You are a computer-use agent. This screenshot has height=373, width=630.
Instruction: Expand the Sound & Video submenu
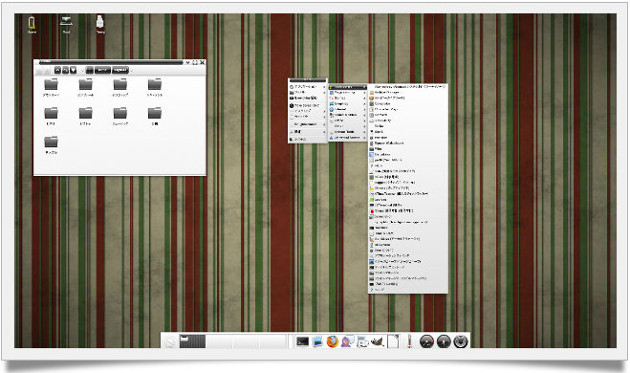(348, 115)
